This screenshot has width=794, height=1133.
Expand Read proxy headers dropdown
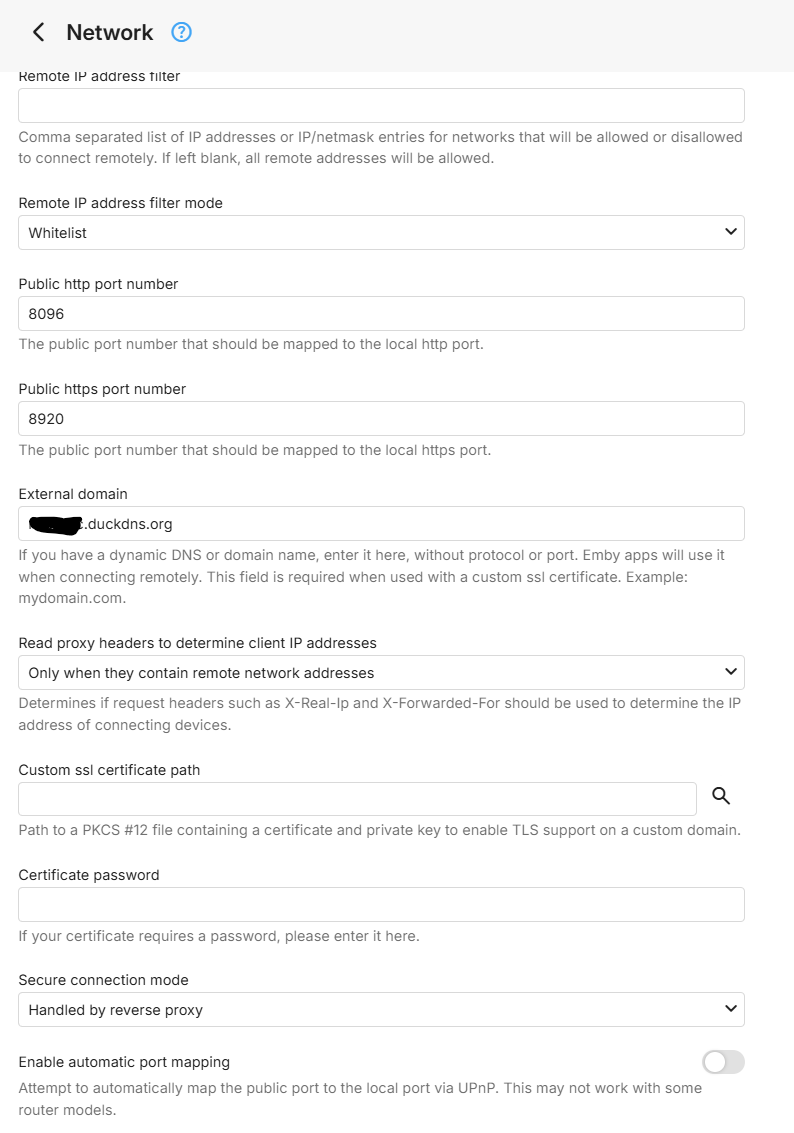tap(381, 673)
